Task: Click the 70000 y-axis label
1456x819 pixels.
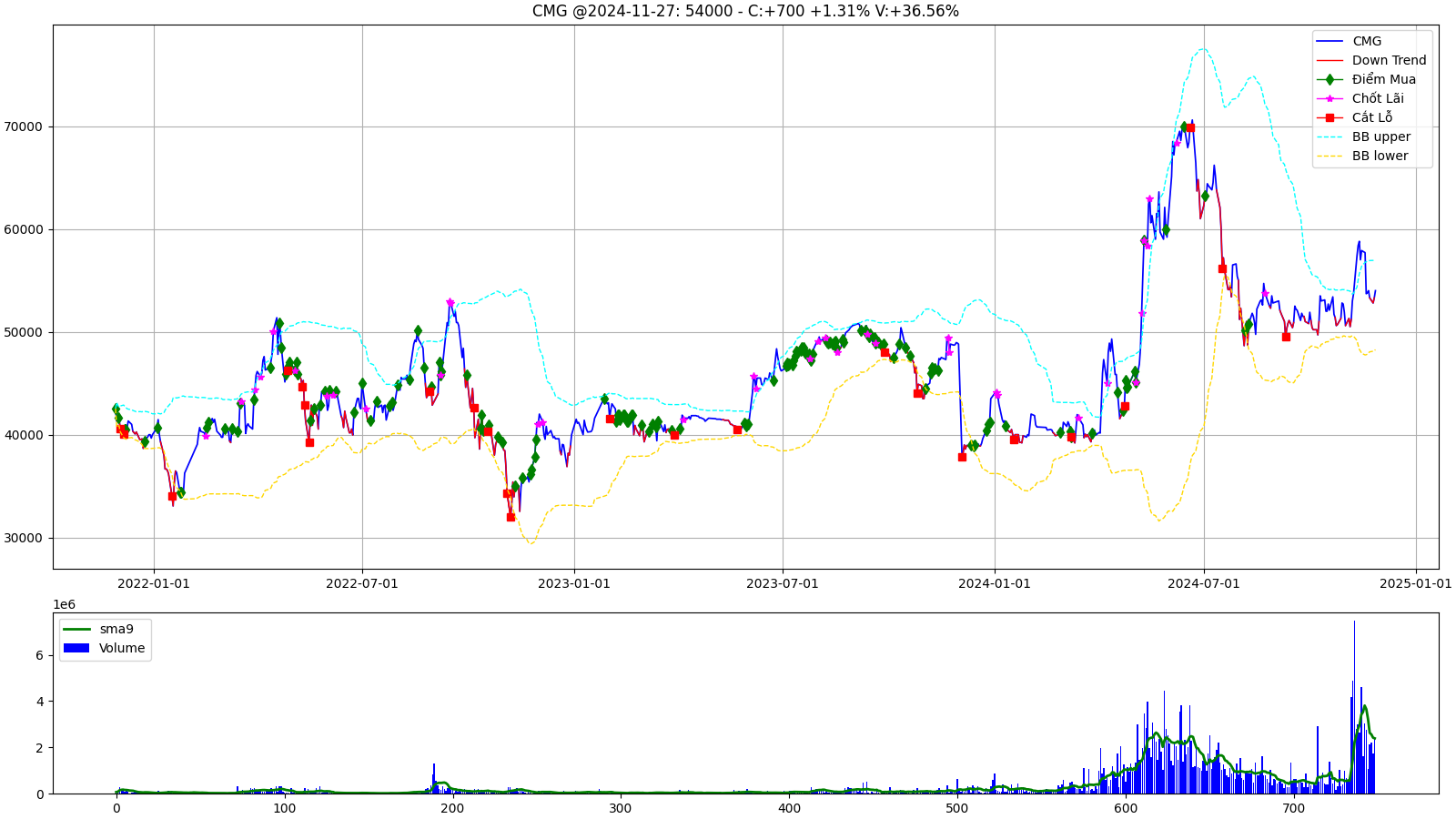Action: pos(25,126)
